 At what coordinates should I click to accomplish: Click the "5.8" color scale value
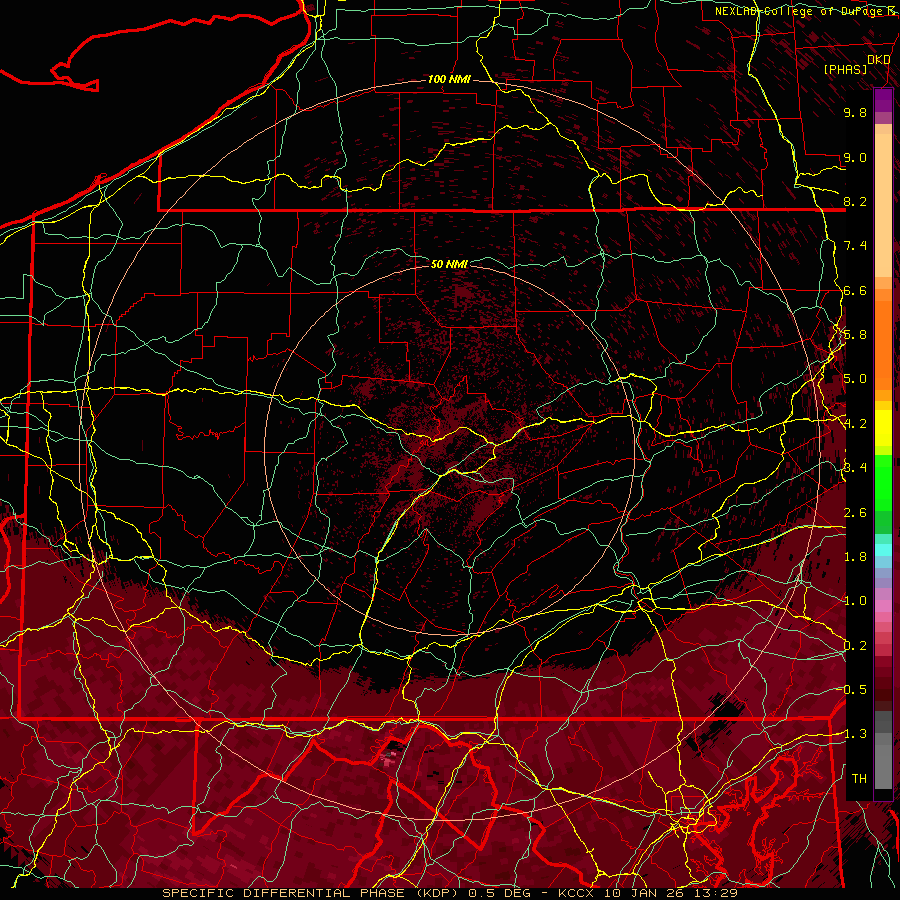[x=855, y=335]
